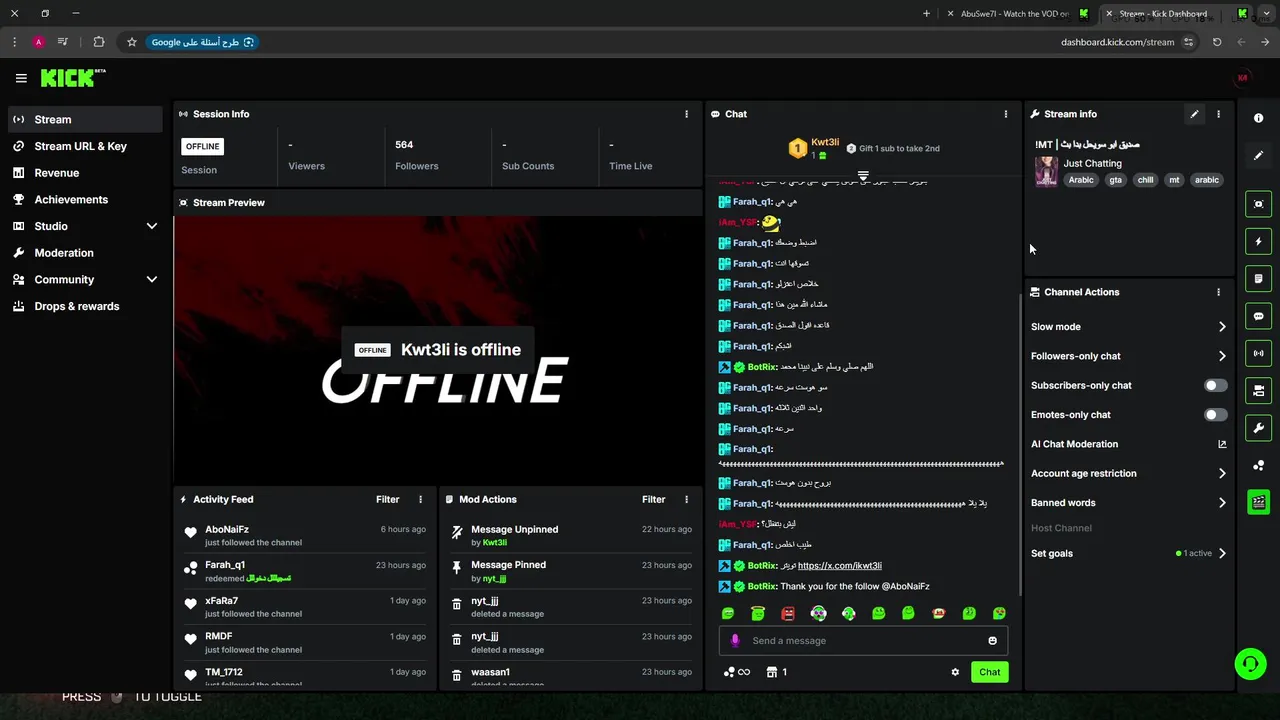Toggle Subscribers-only chat switch

coord(1215,385)
